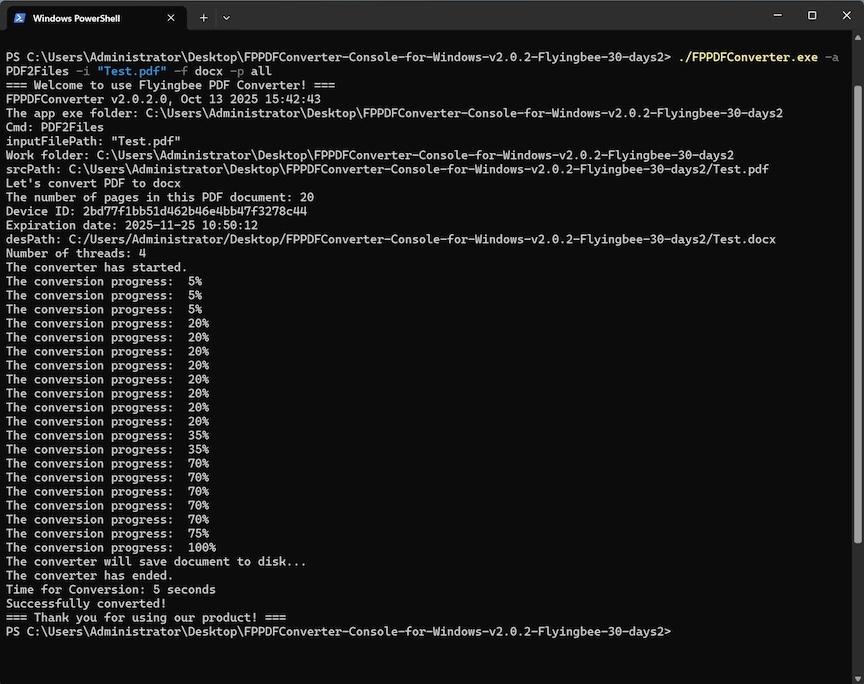
Task: Click the 100% conversion progress line
Action: [110, 548]
